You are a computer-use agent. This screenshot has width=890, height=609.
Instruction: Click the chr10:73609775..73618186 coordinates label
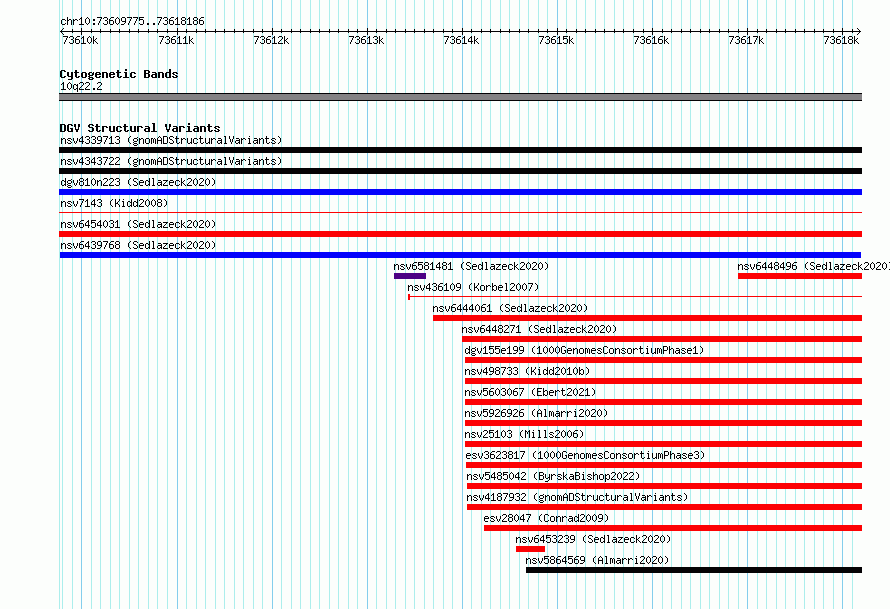[x=132, y=22]
